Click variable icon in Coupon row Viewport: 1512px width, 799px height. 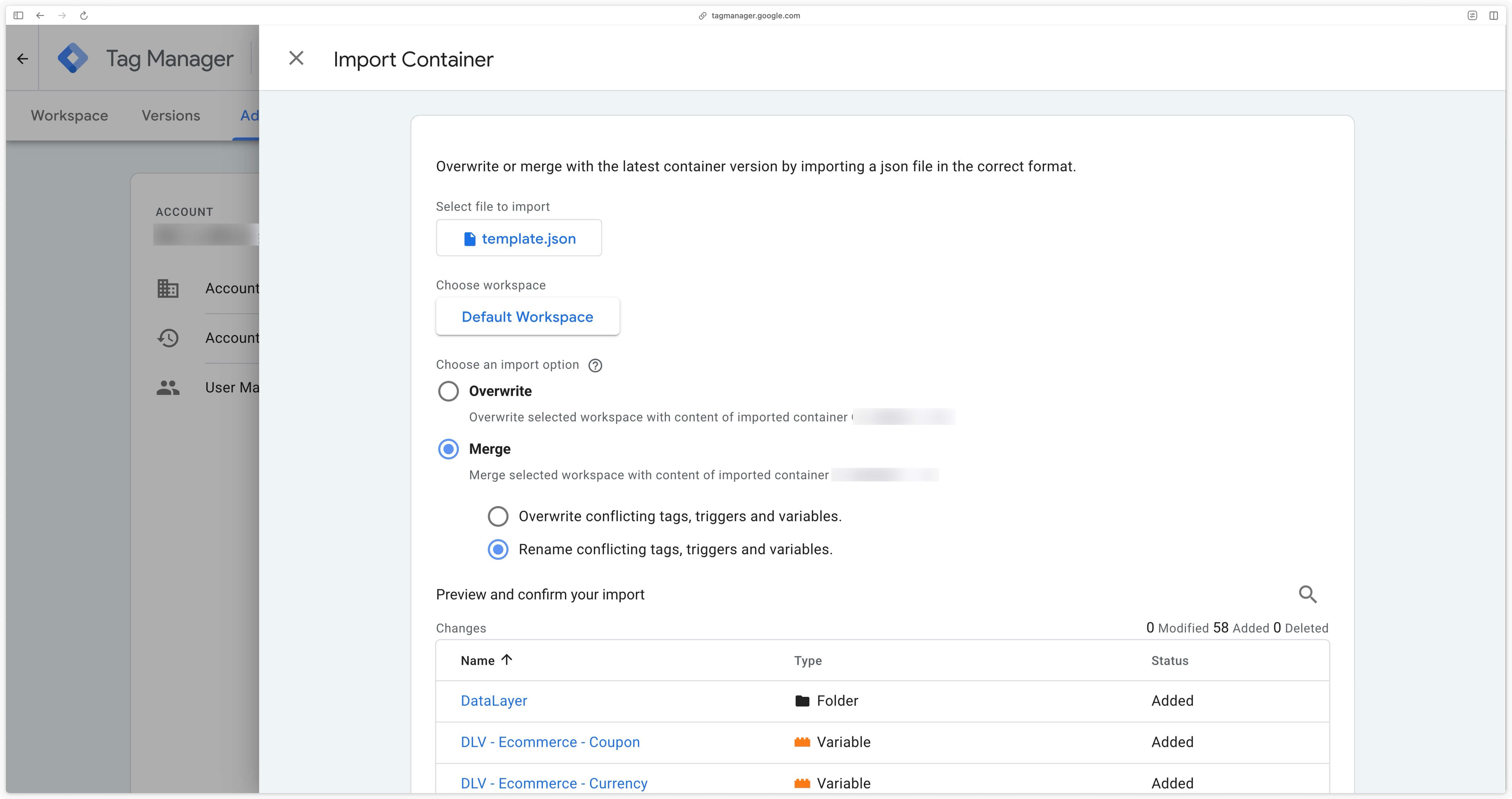coord(802,742)
